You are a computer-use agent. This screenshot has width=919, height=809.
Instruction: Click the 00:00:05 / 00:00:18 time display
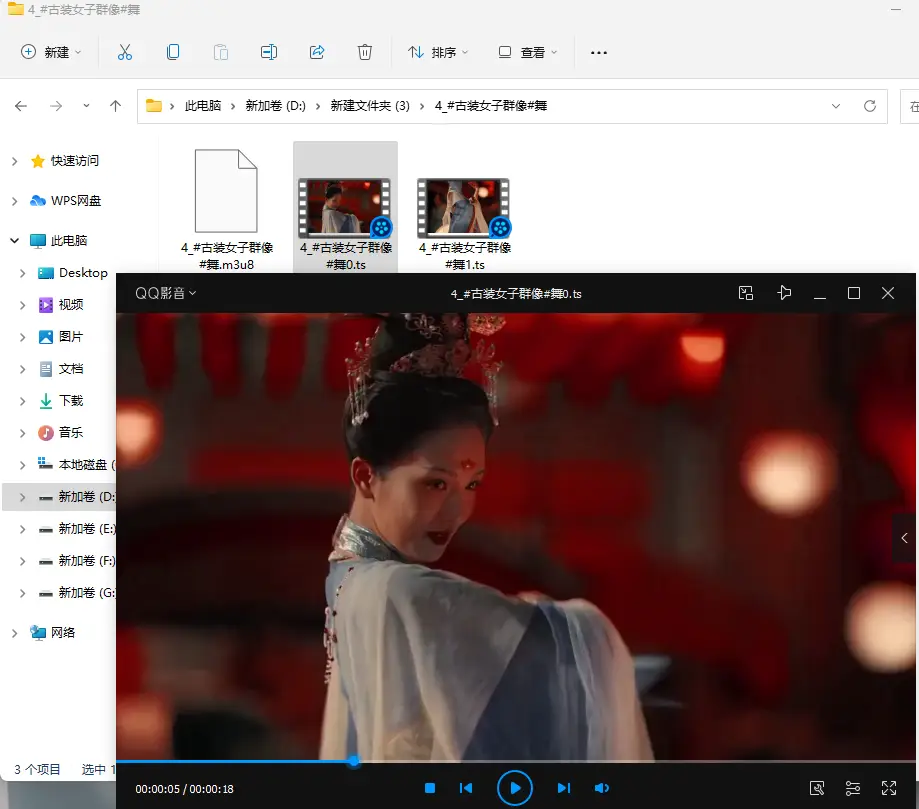(x=184, y=789)
